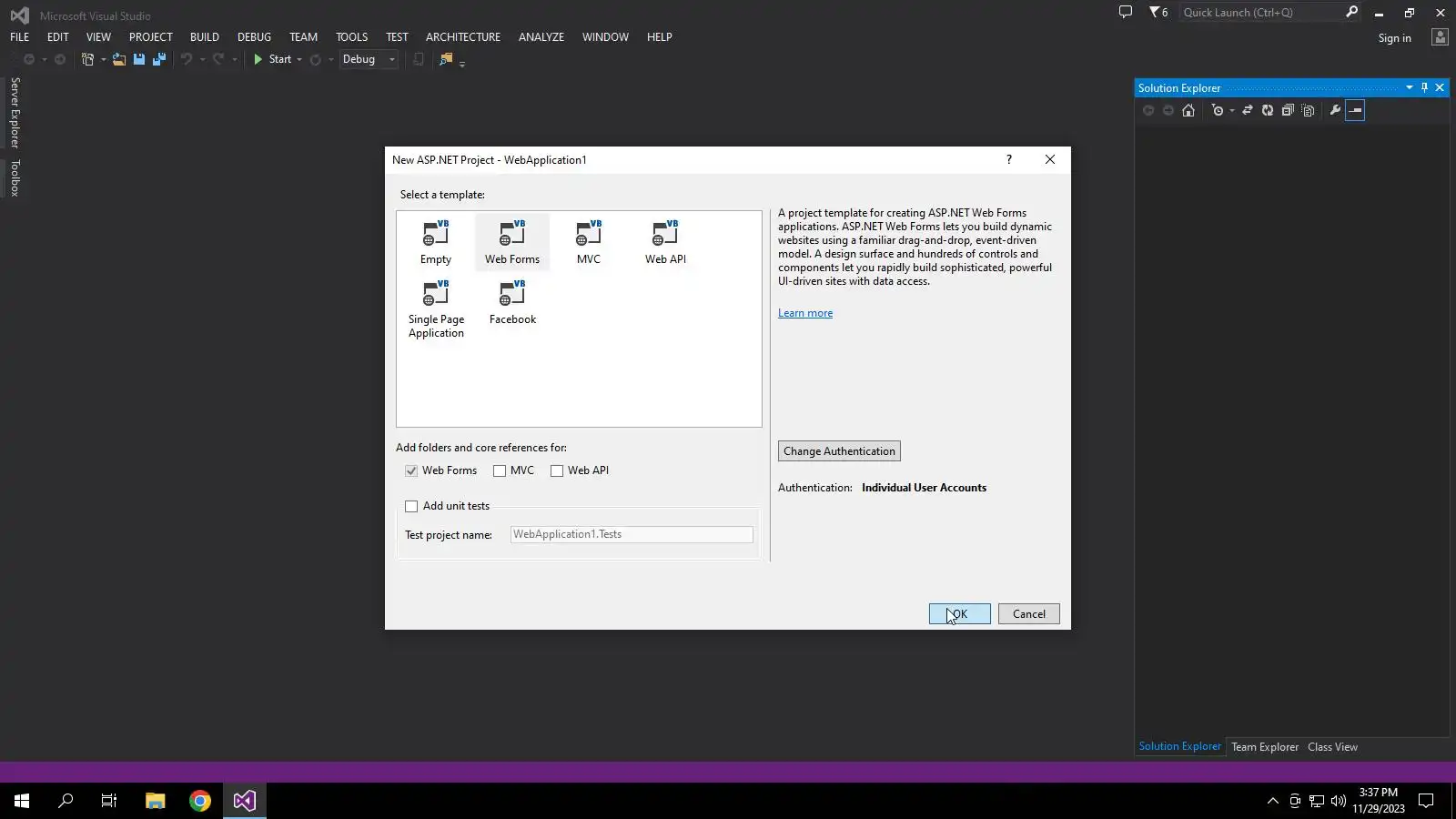Click Show All Files icon in Solution Explorer

click(x=1309, y=110)
